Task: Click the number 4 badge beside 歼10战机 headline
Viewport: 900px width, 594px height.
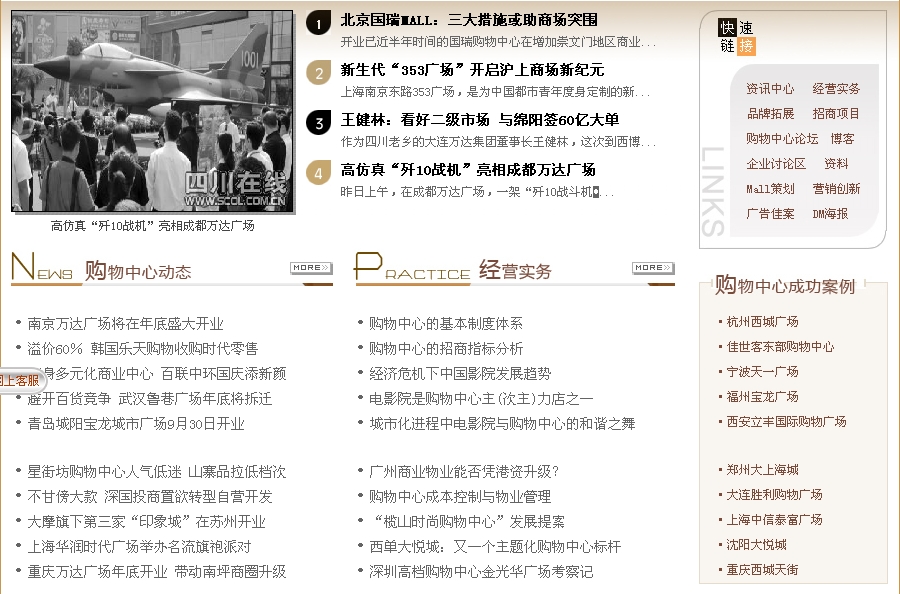Action: (x=318, y=173)
